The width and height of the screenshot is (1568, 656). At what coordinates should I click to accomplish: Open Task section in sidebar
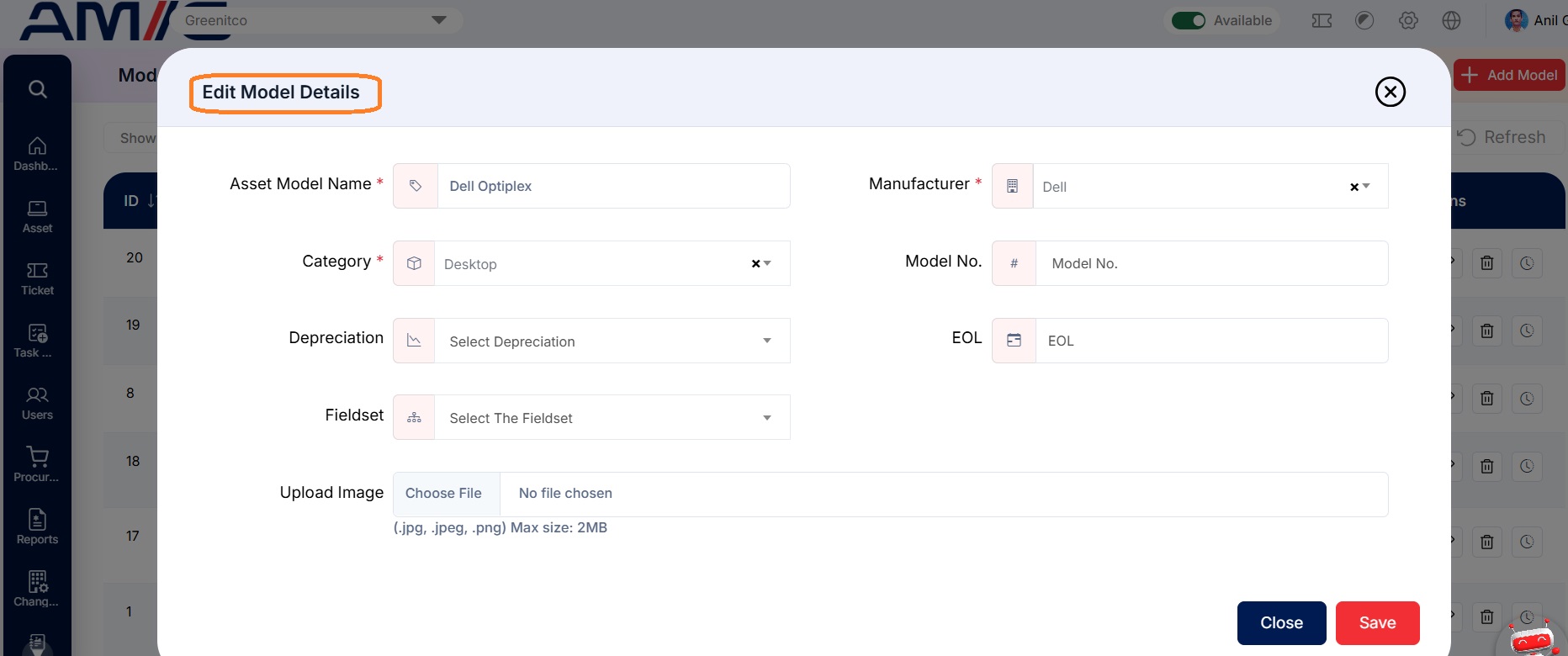coord(37,341)
